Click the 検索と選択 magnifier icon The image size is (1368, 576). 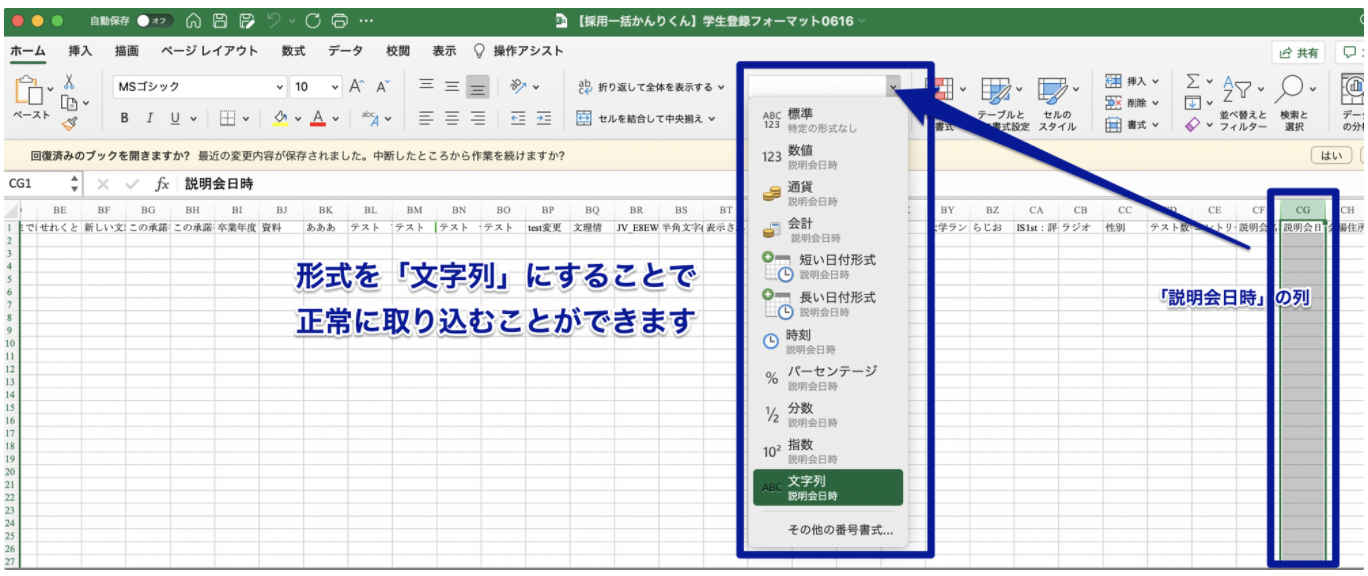pyautogui.click(x=1291, y=88)
